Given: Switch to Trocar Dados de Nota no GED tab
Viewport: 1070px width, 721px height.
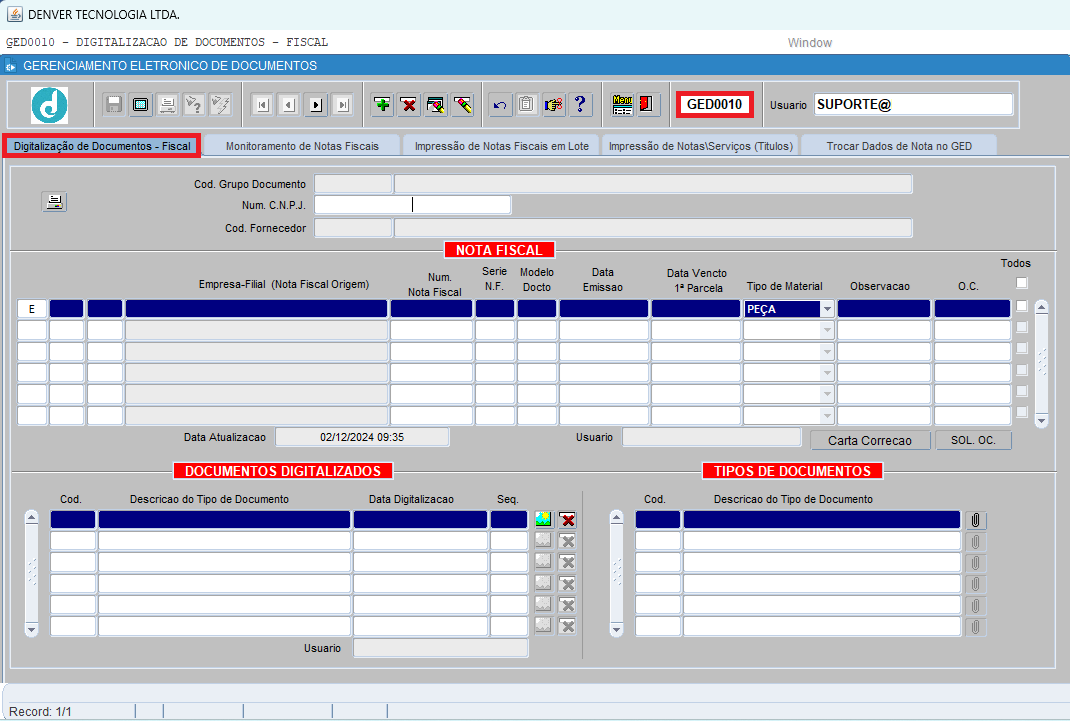Looking at the screenshot, I should (899, 146).
